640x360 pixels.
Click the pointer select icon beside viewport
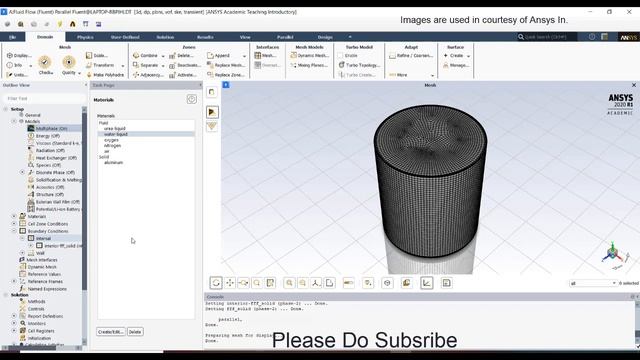(x=212, y=112)
